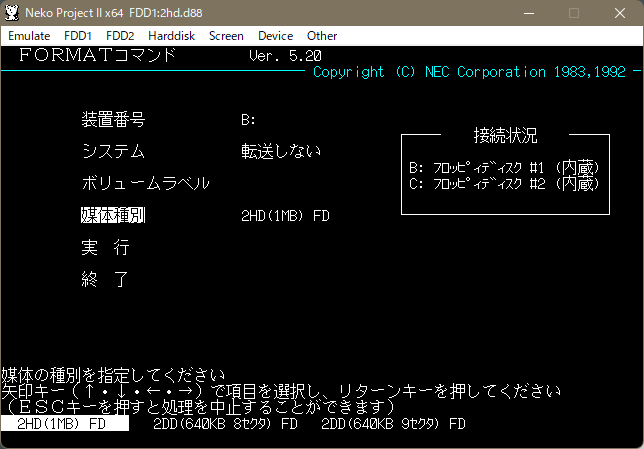Choose 2DD(640KB 8セクタ) FD option

click(225, 424)
